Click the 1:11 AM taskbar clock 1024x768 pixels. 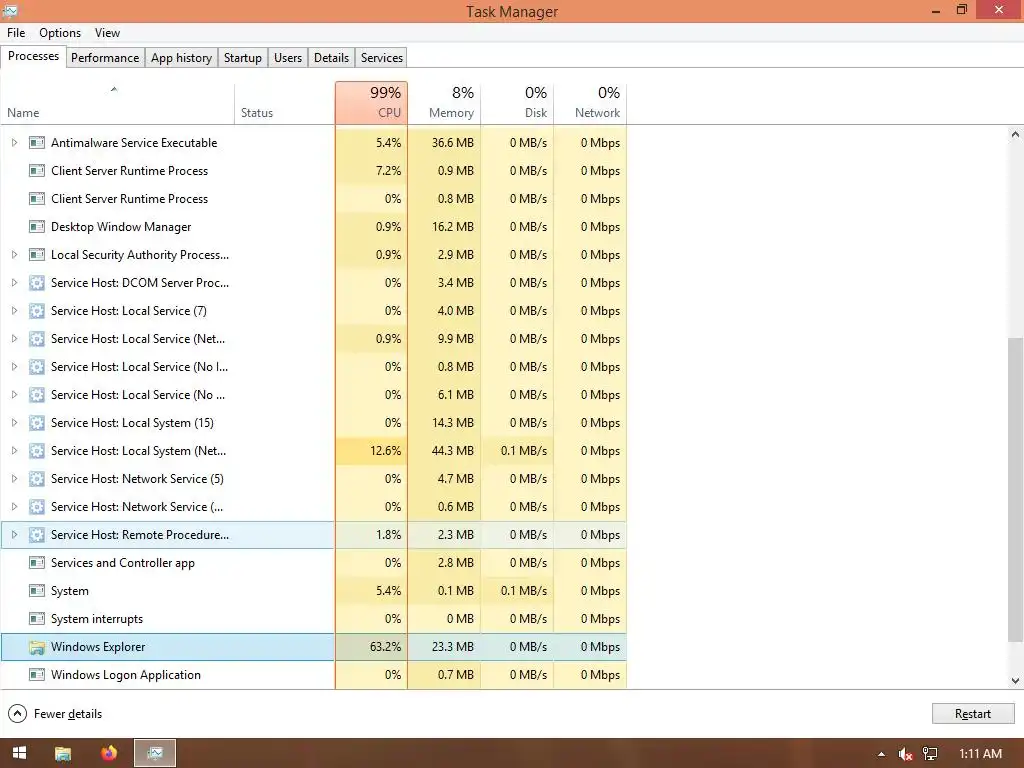980,754
